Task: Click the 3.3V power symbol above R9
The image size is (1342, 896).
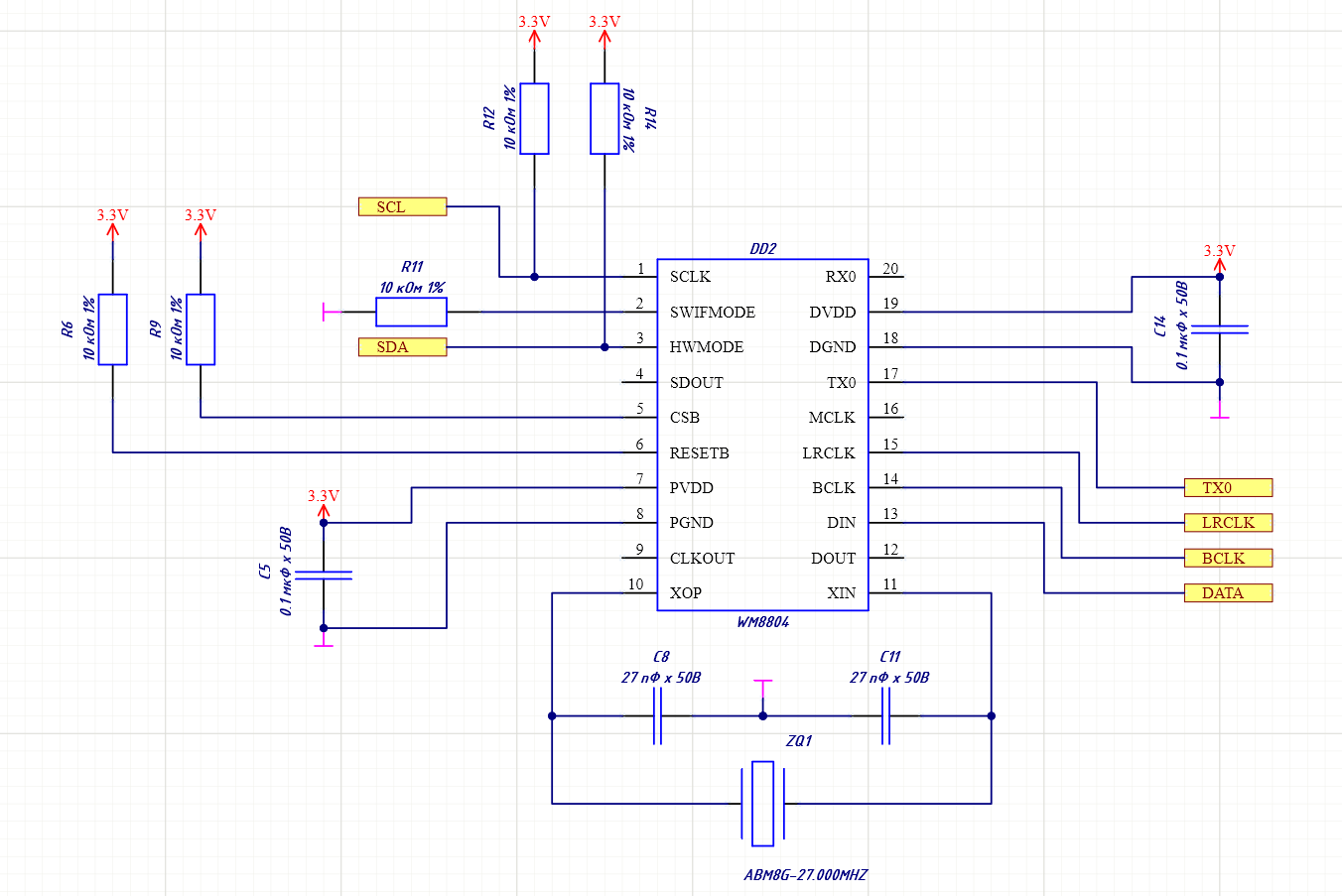Action: tap(201, 223)
